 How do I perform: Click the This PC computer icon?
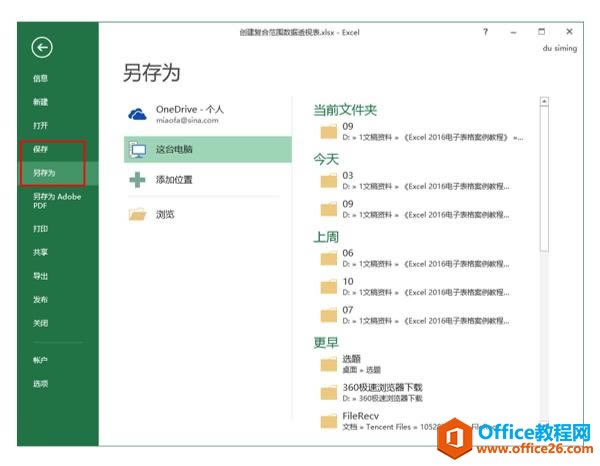pos(138,150)
